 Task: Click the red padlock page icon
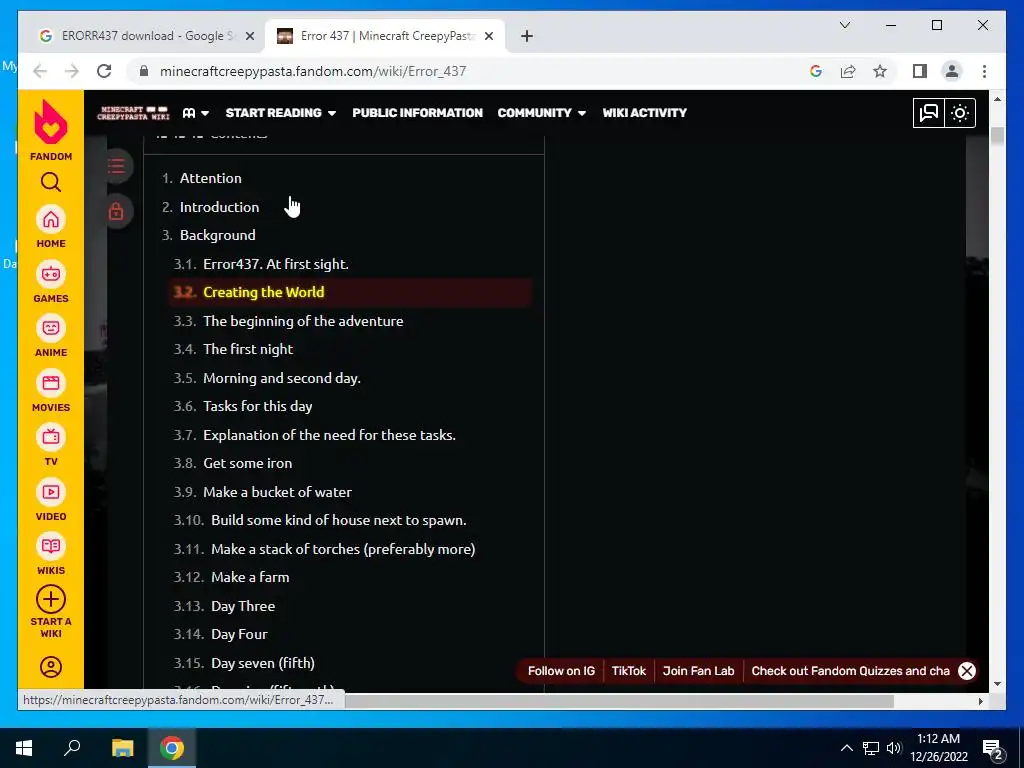pos(116,211)
